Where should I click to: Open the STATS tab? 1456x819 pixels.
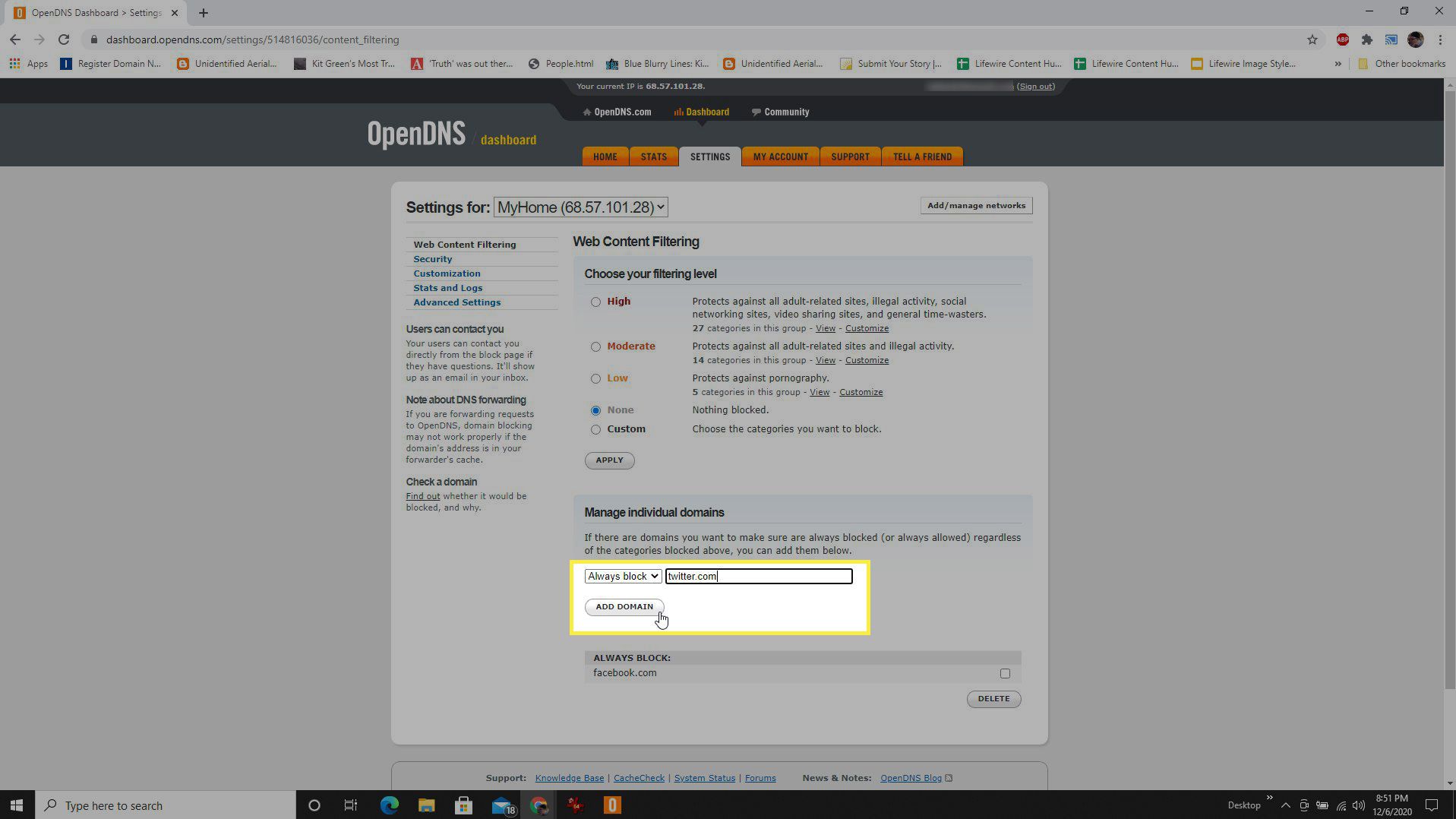point(653,157)
